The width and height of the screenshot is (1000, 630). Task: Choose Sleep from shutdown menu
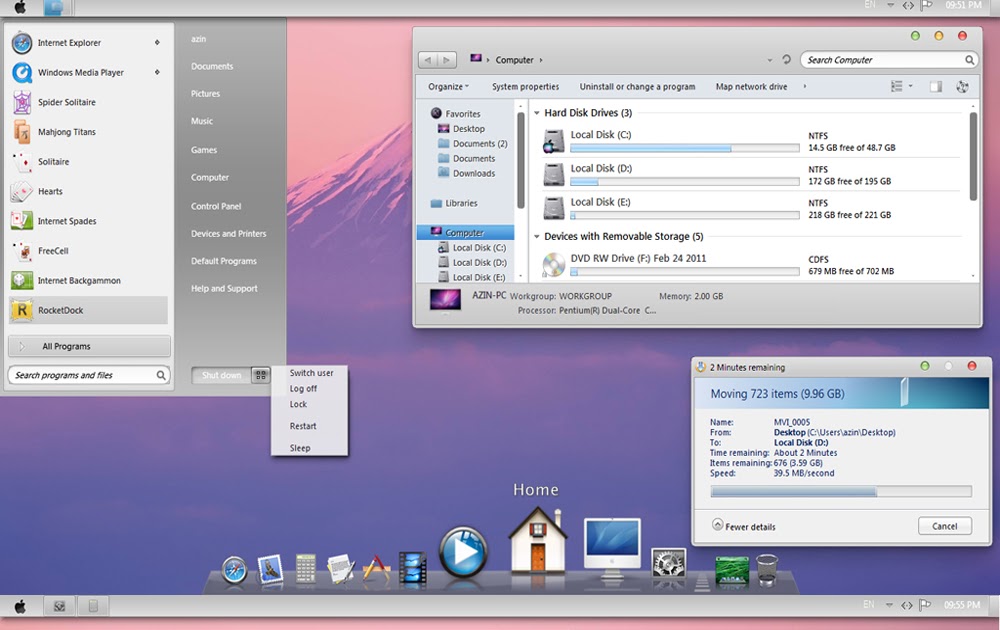click(300, 448)
